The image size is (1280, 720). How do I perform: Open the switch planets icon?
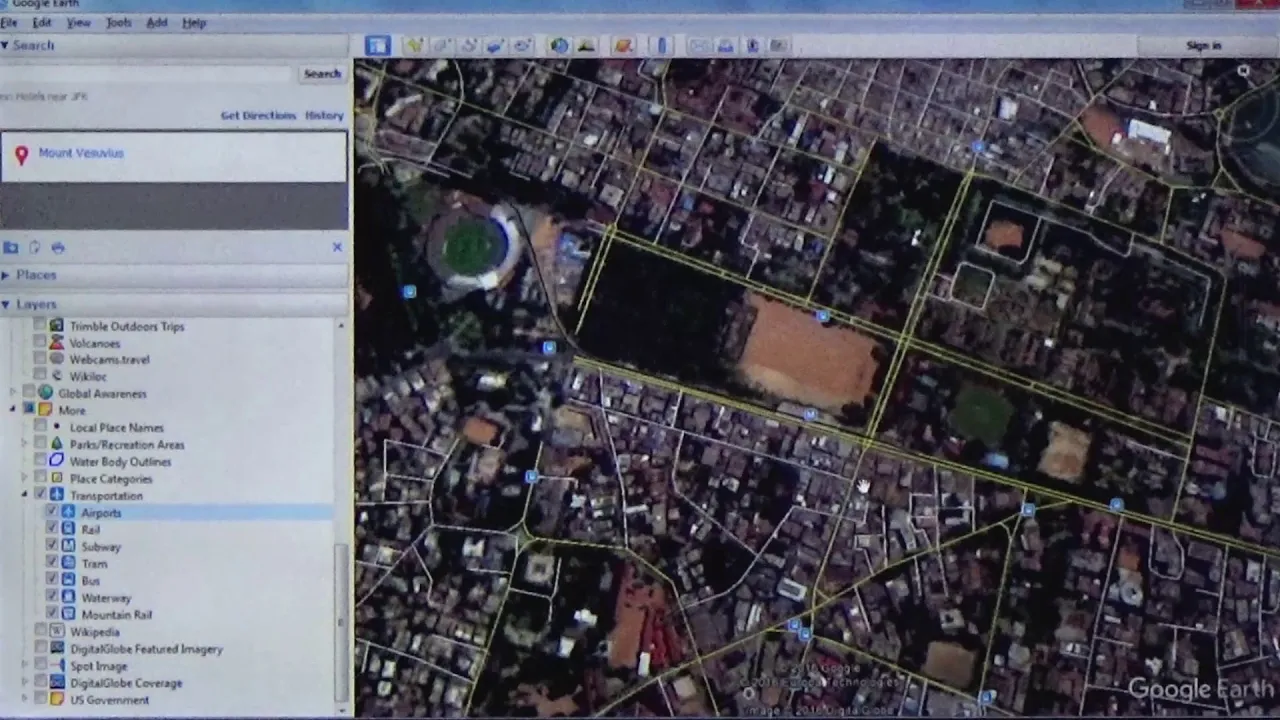coord(623,45)
